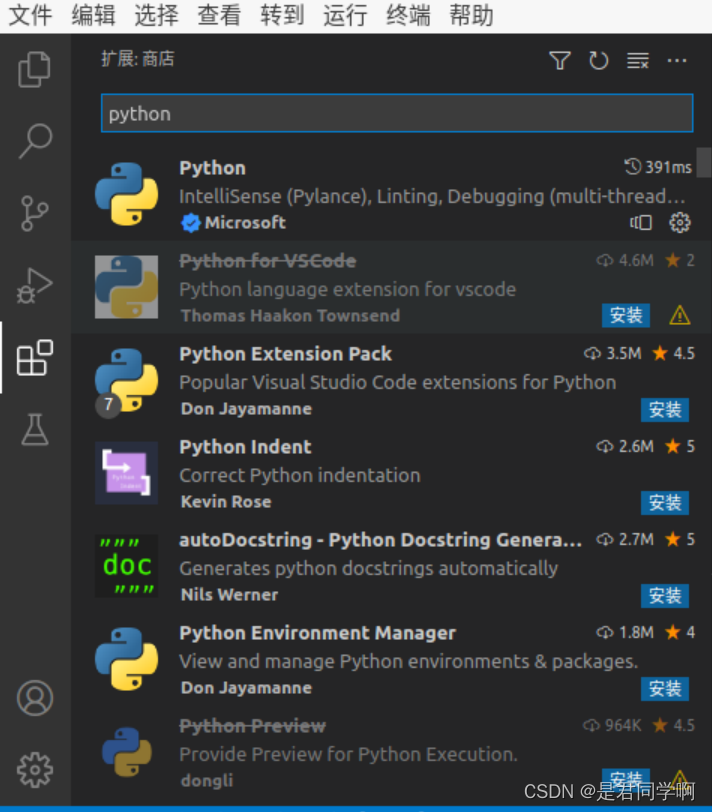Clear extension search results icon
This screenshot has width=712, height=812.
[637, 61]
